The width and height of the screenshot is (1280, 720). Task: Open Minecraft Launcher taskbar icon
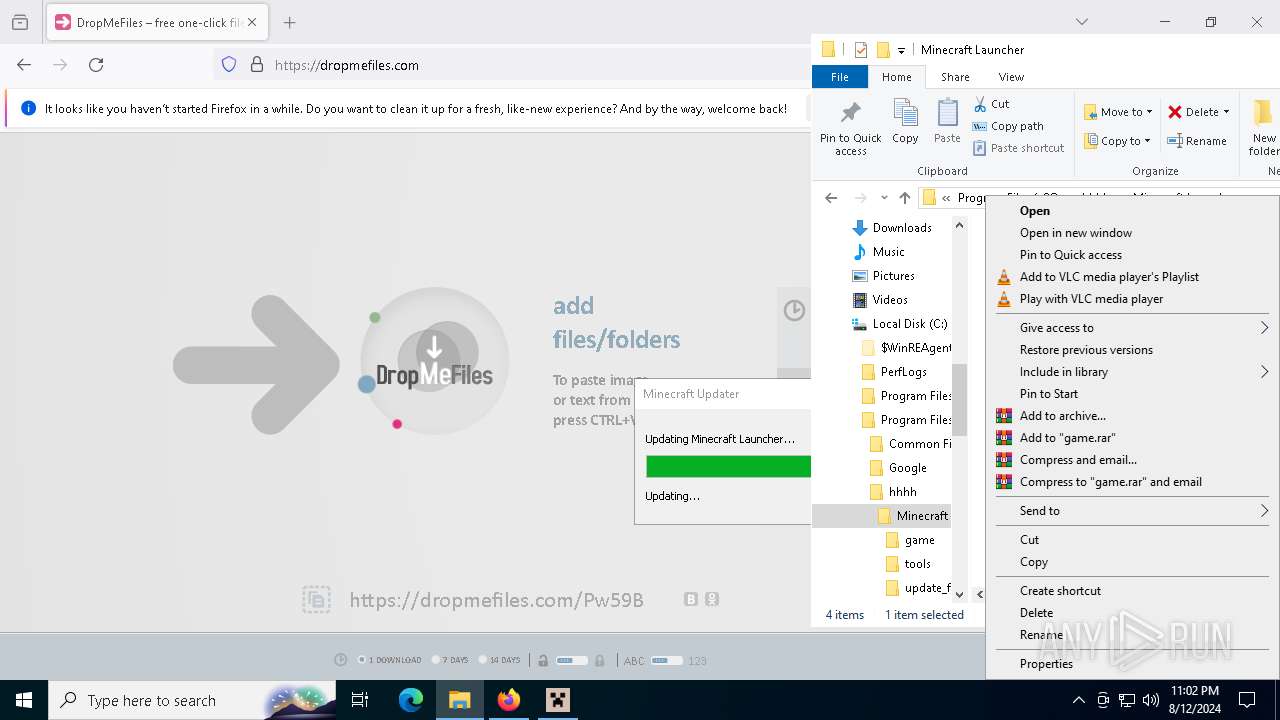558,700
